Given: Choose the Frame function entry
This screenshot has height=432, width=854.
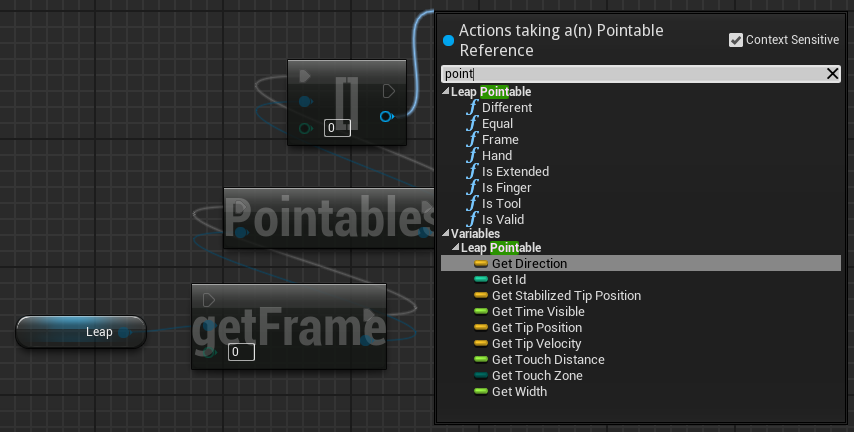Looking at the screenshot, I should pos(500,139).
